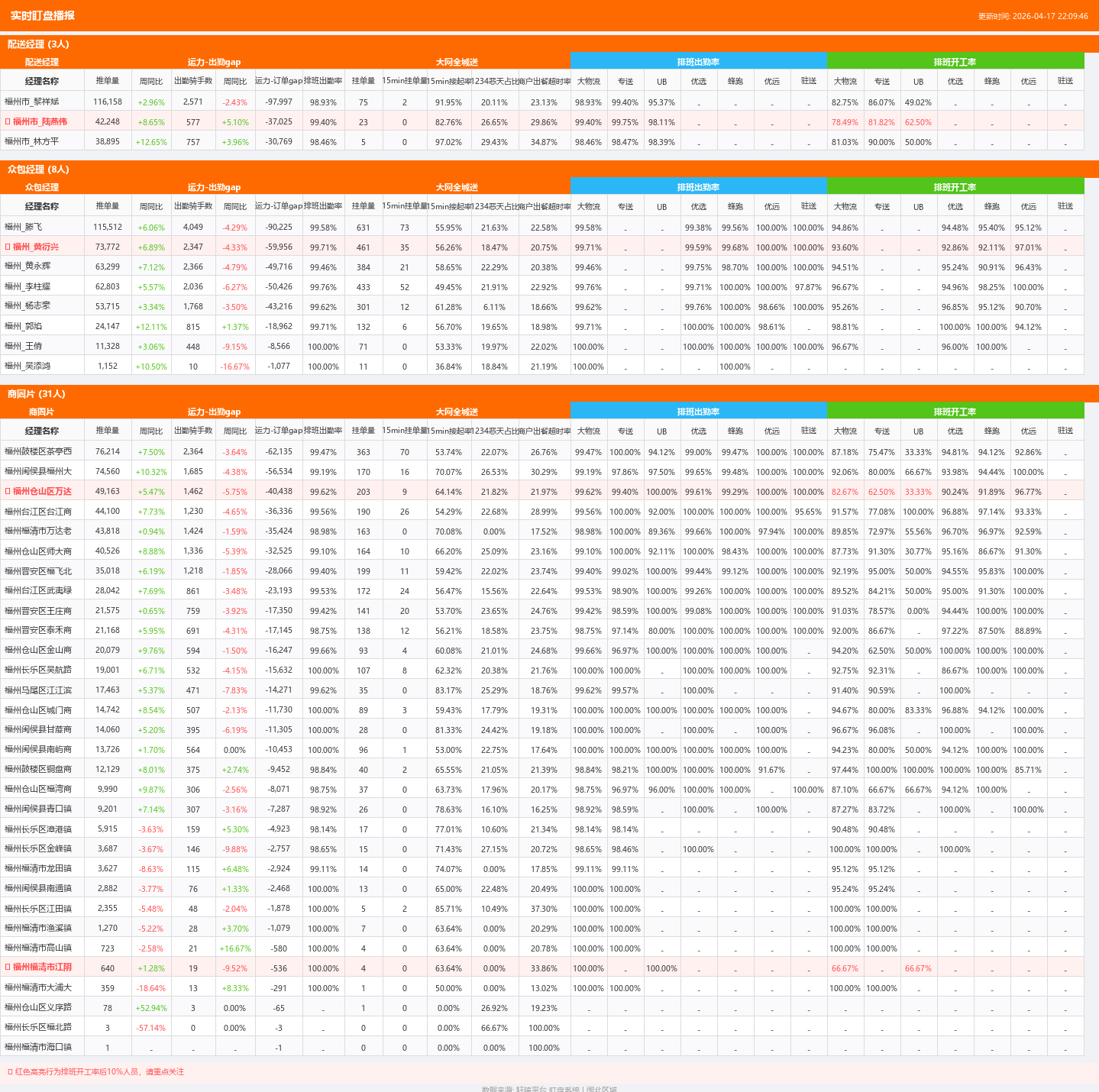
Task: Click highlighted row name '福州仓山区万达'
Action: click(x=42, y=491)
